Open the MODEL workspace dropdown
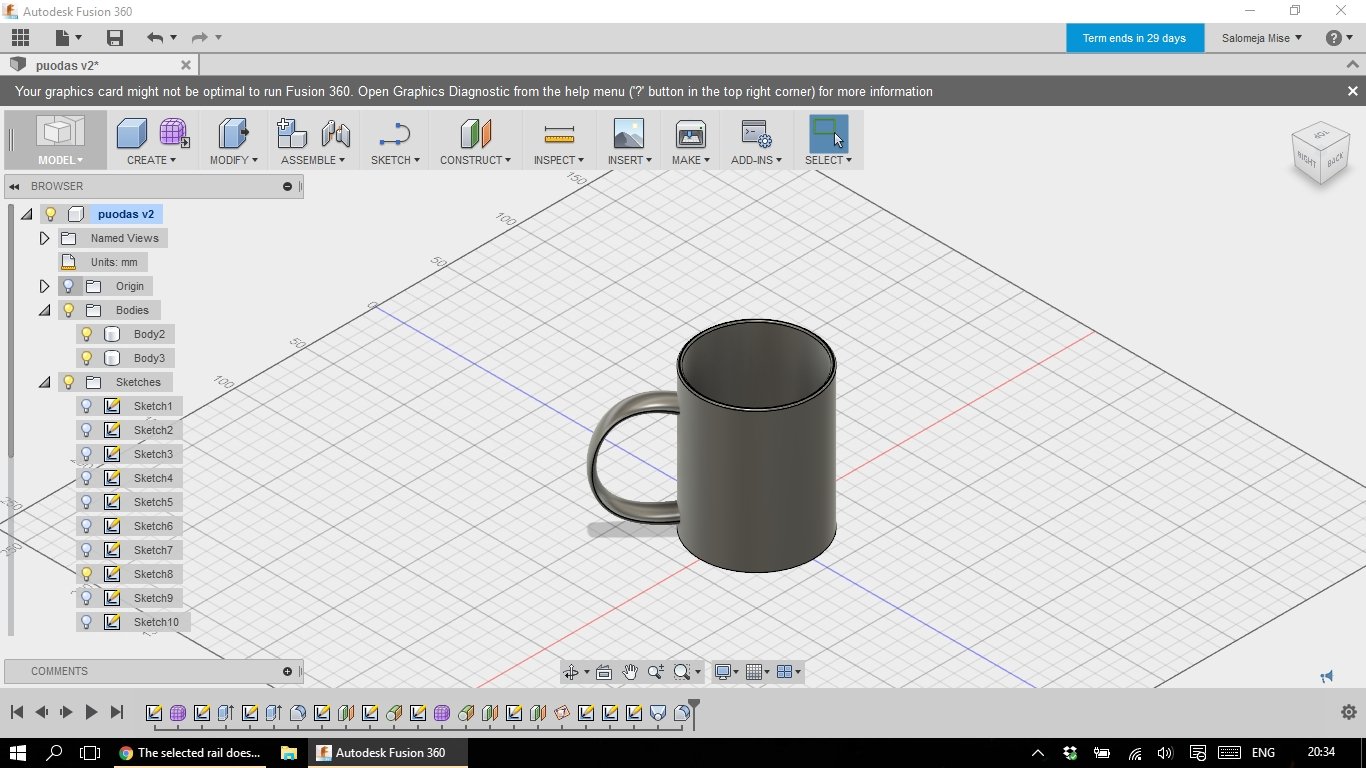Image resolution: width=1366 pixels, height=768 pixels. 60,160
